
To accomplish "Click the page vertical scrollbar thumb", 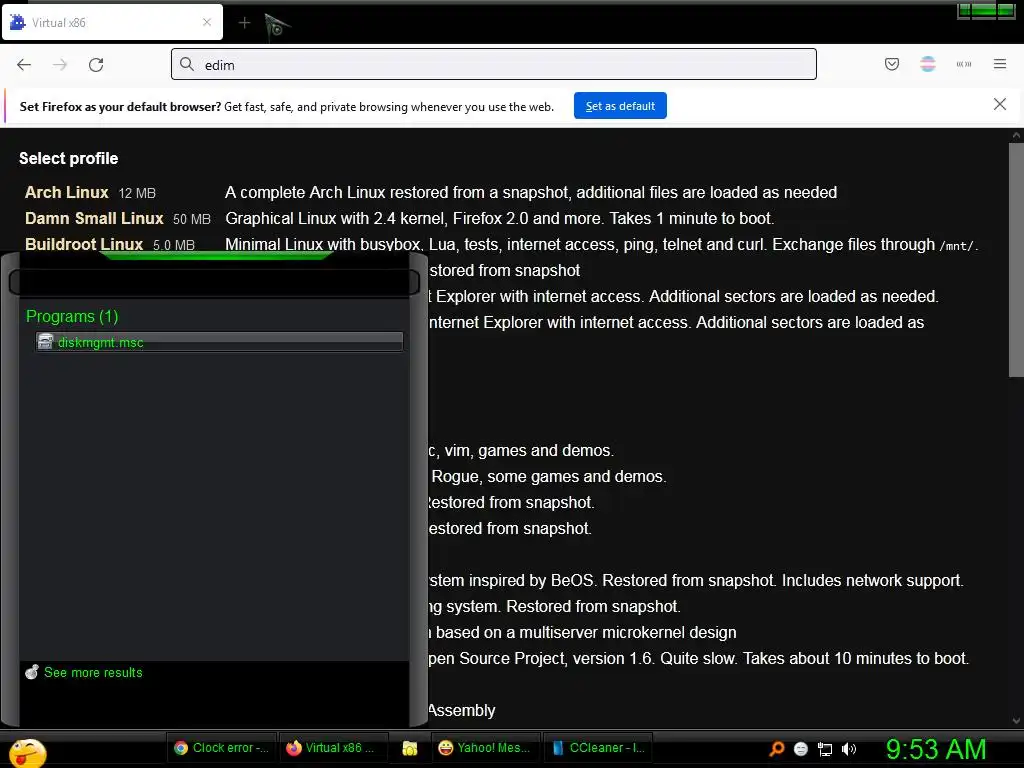I will click(1016, 260).
